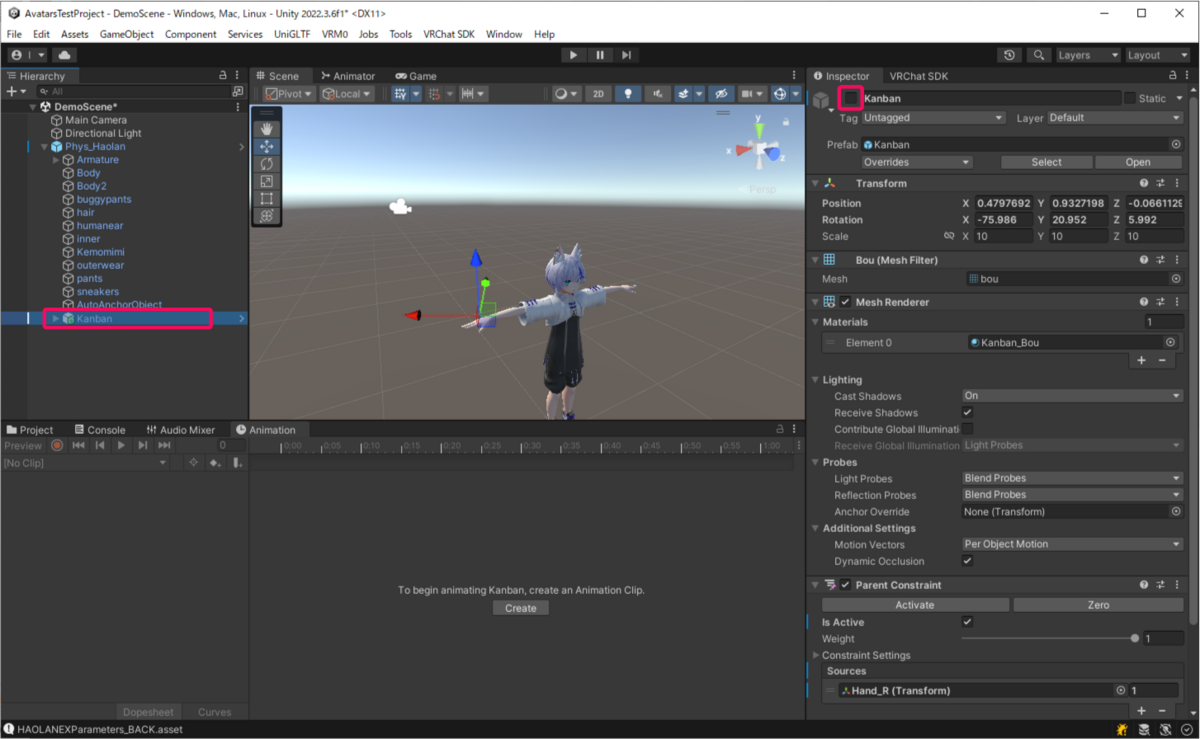Open the prefab Overrides dropdown
The height and width of the screenshot is (739, 1200).
(x=917, y=162)
